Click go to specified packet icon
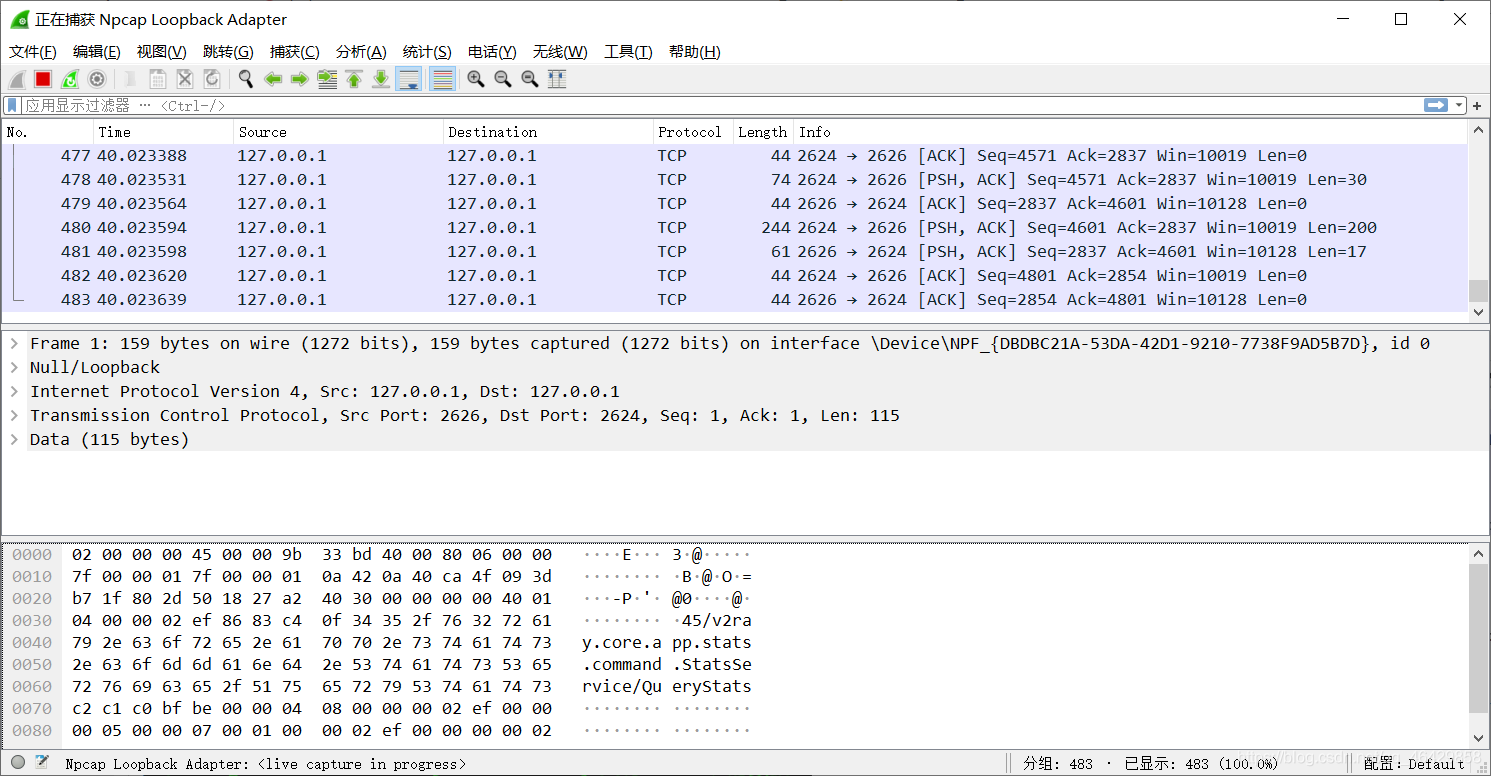 (x=327, y=79)
